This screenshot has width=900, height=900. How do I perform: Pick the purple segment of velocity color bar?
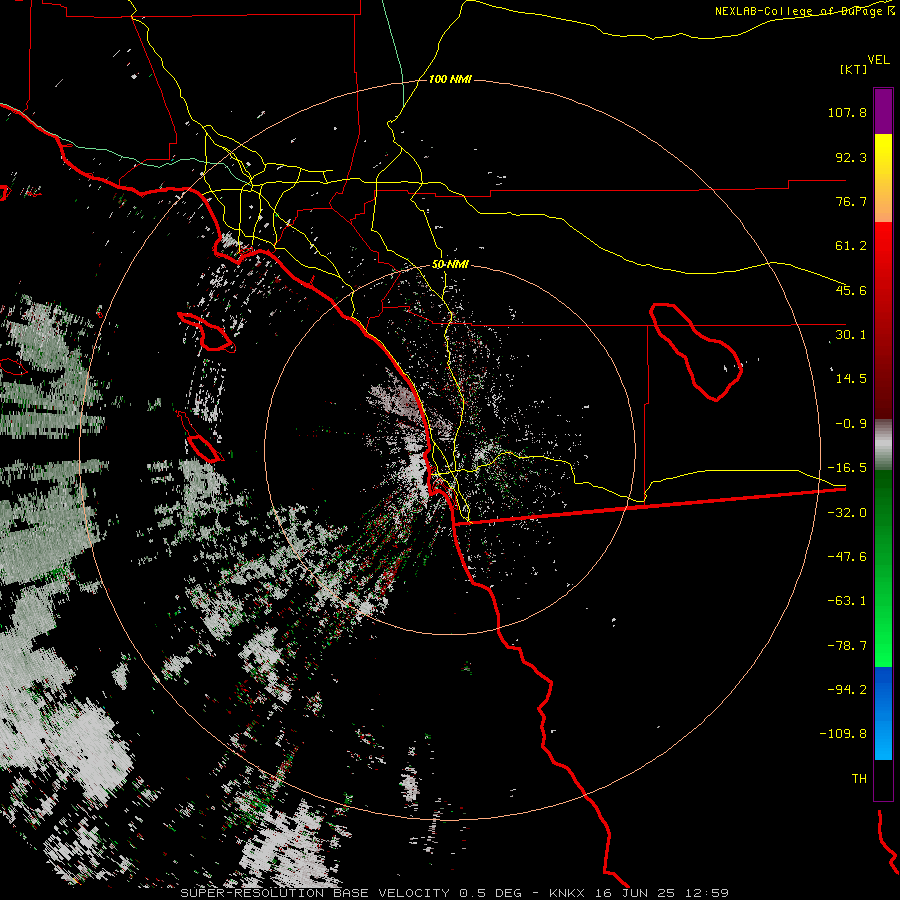point(883,111)
